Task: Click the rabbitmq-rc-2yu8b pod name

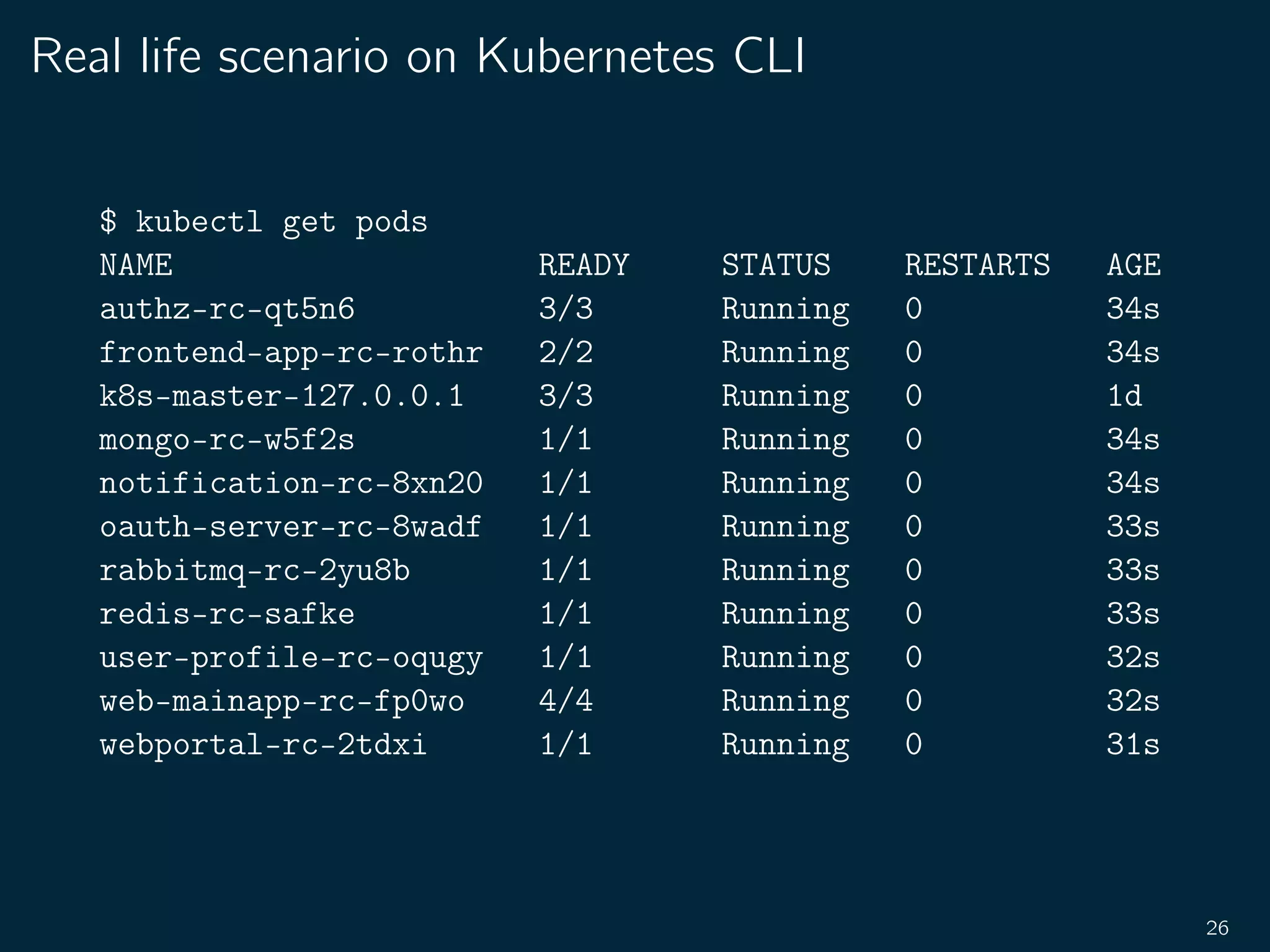Action: (x=254, y=571)
